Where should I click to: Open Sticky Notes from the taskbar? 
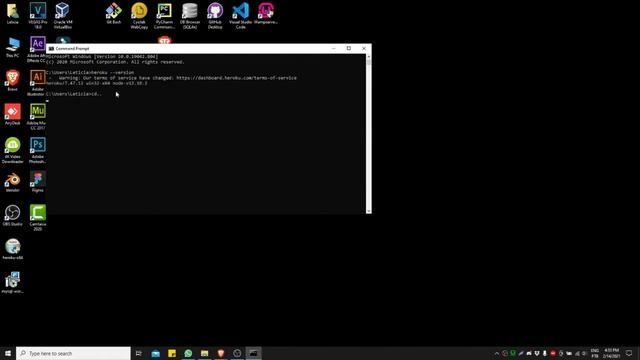pyautogui.click(x=172, y=353)
